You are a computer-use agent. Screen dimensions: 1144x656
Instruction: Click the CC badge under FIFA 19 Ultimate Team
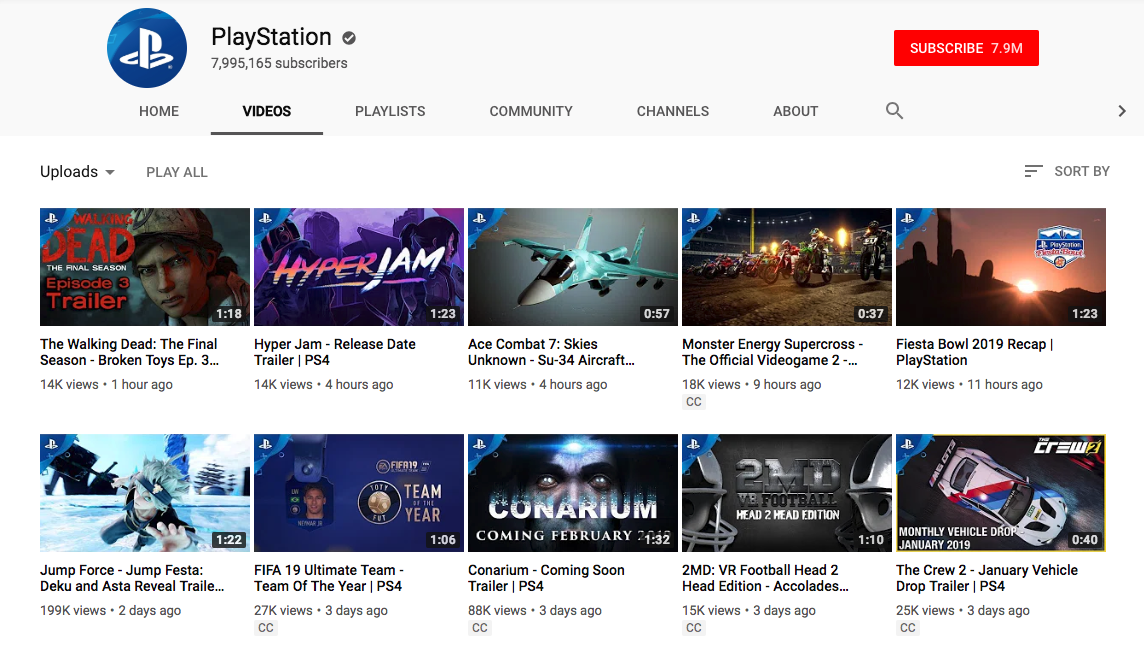[x=266, y=628]
